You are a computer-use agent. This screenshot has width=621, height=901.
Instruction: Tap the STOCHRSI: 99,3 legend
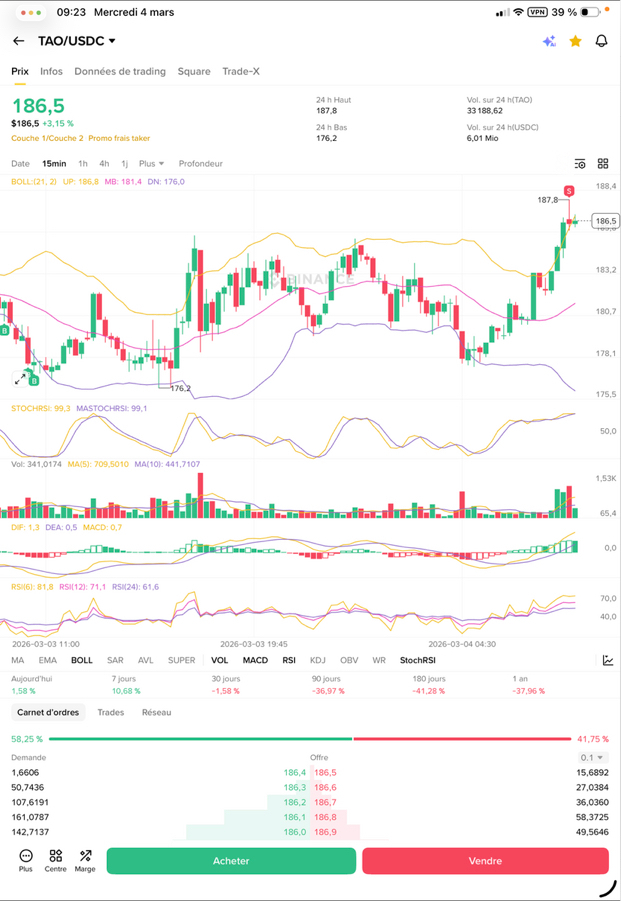click(x=41, y=409)
